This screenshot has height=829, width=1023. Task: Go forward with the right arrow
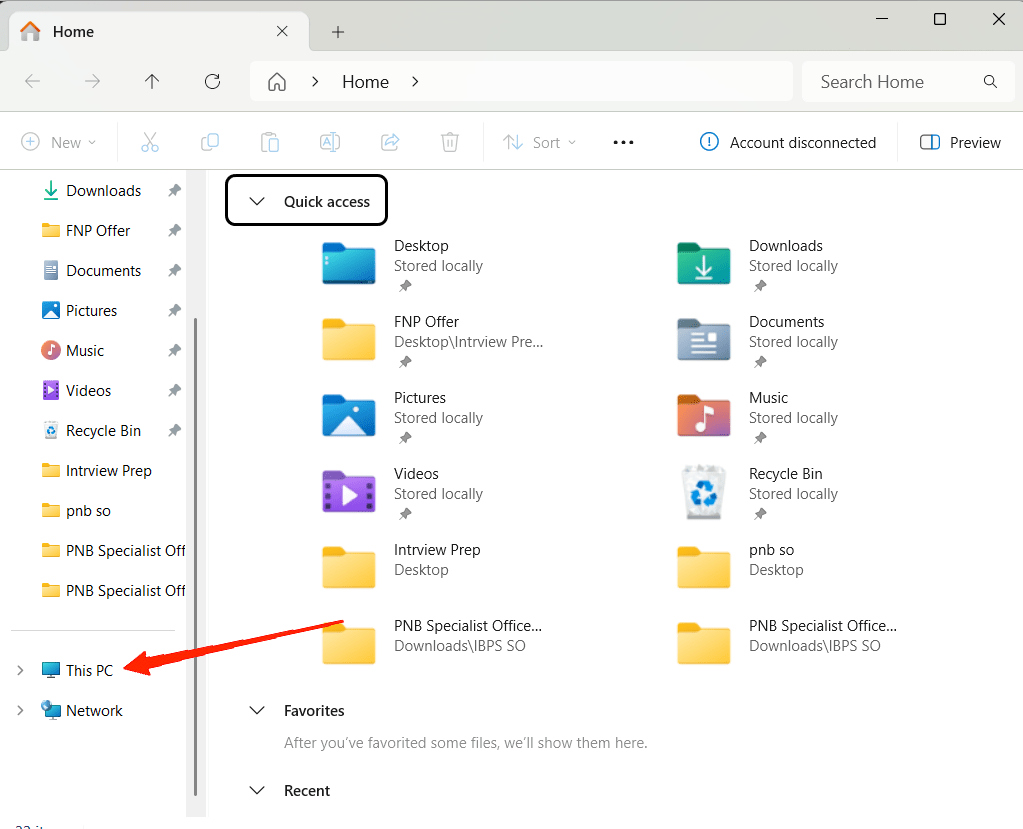tap(93, 82)
